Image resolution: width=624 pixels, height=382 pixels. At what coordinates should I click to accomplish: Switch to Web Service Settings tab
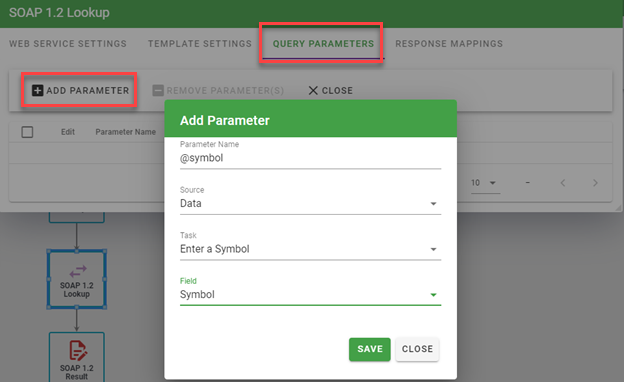[68, 44]
